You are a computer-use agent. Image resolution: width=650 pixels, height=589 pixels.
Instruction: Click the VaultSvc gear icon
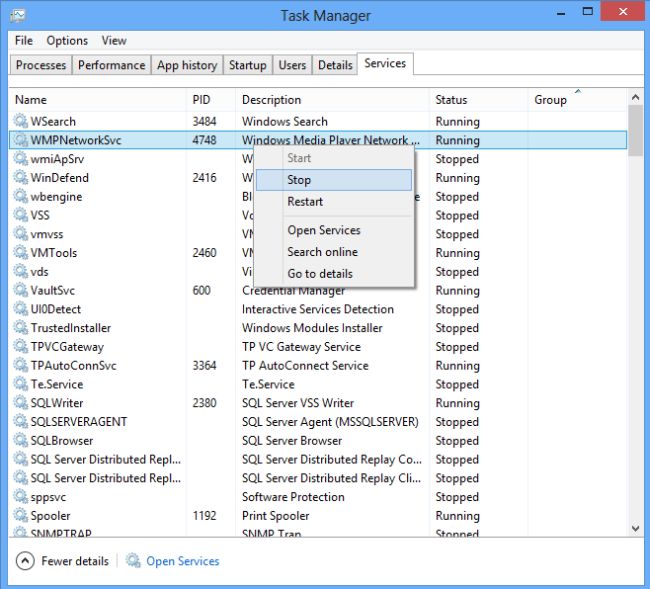tap(20, 290)
